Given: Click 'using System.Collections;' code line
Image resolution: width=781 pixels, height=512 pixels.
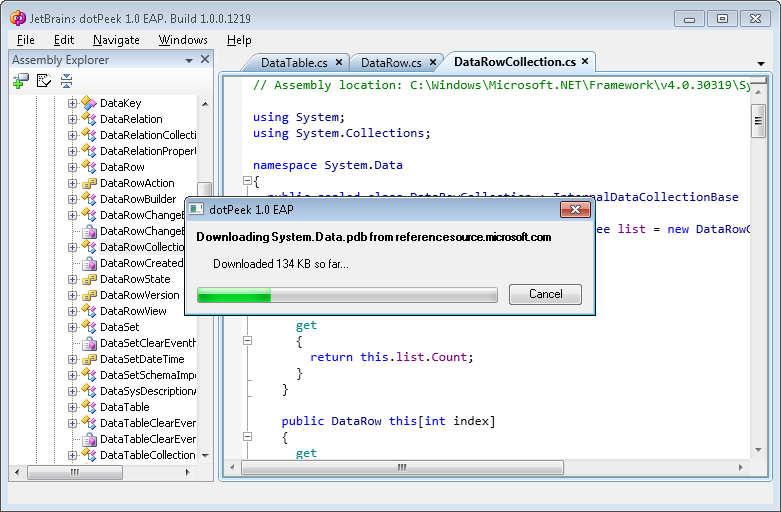Looking at the screenshot, I should pyautogui.click(x=341, y=133).
